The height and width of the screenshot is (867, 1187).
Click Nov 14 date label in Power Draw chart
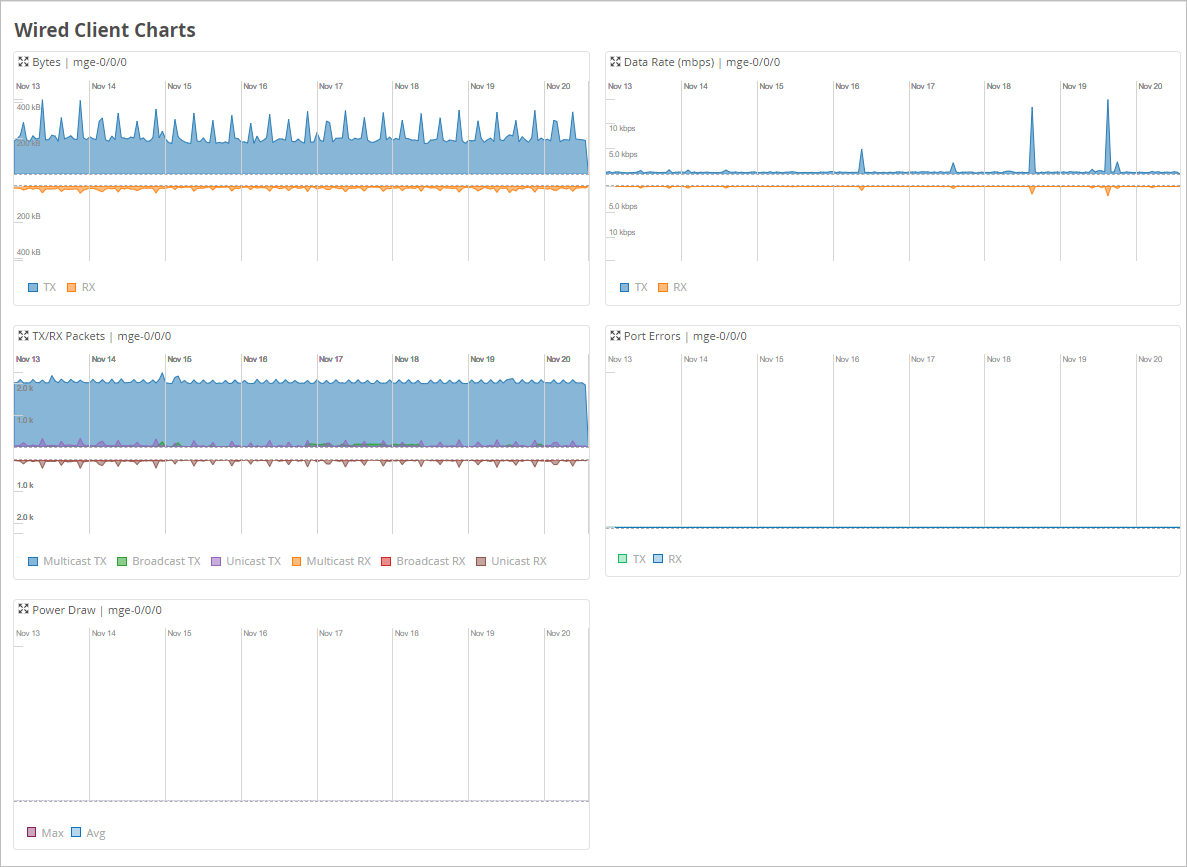(104, 634)
